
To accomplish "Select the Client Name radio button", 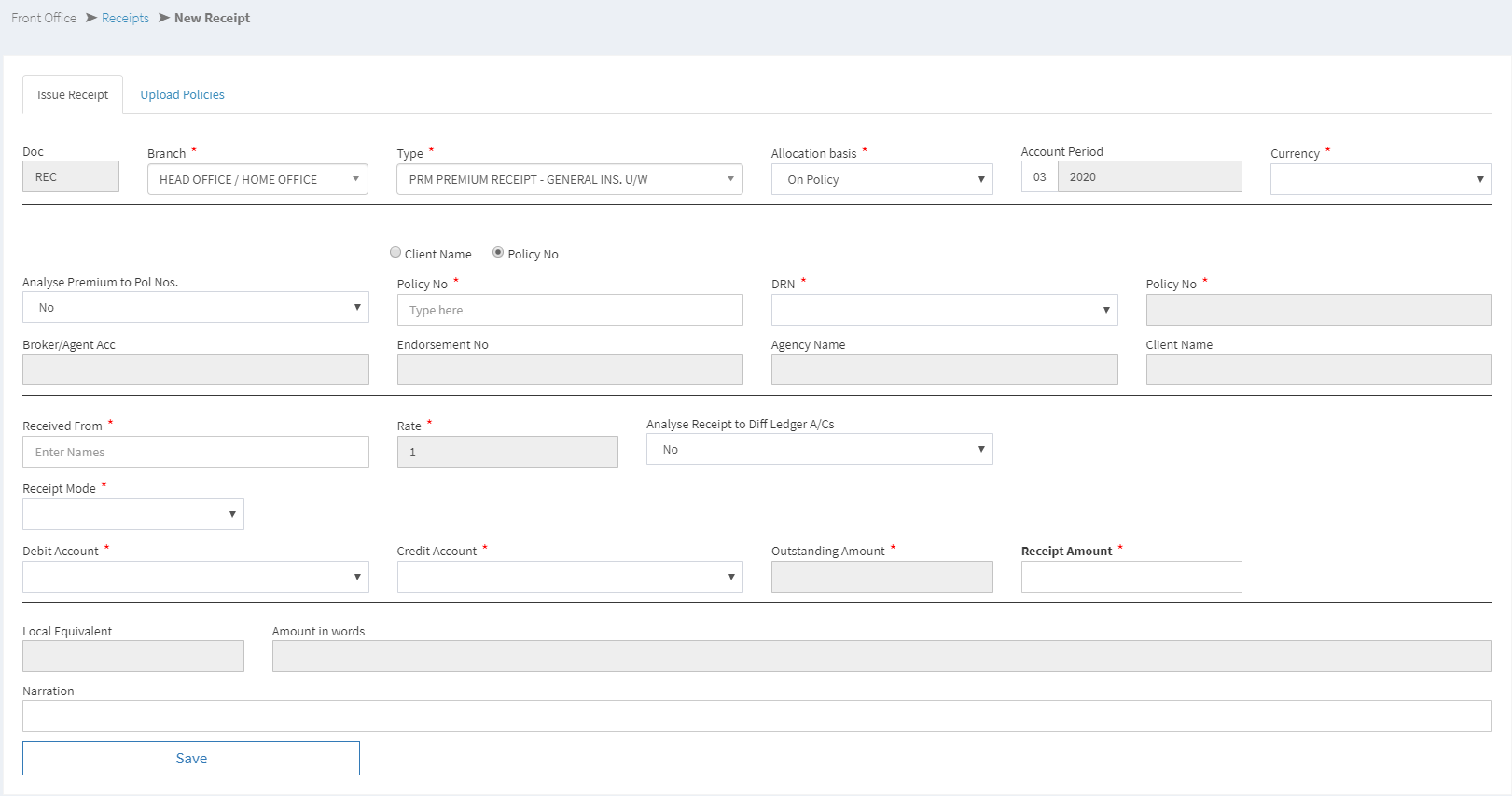I will tap(395, 253).
